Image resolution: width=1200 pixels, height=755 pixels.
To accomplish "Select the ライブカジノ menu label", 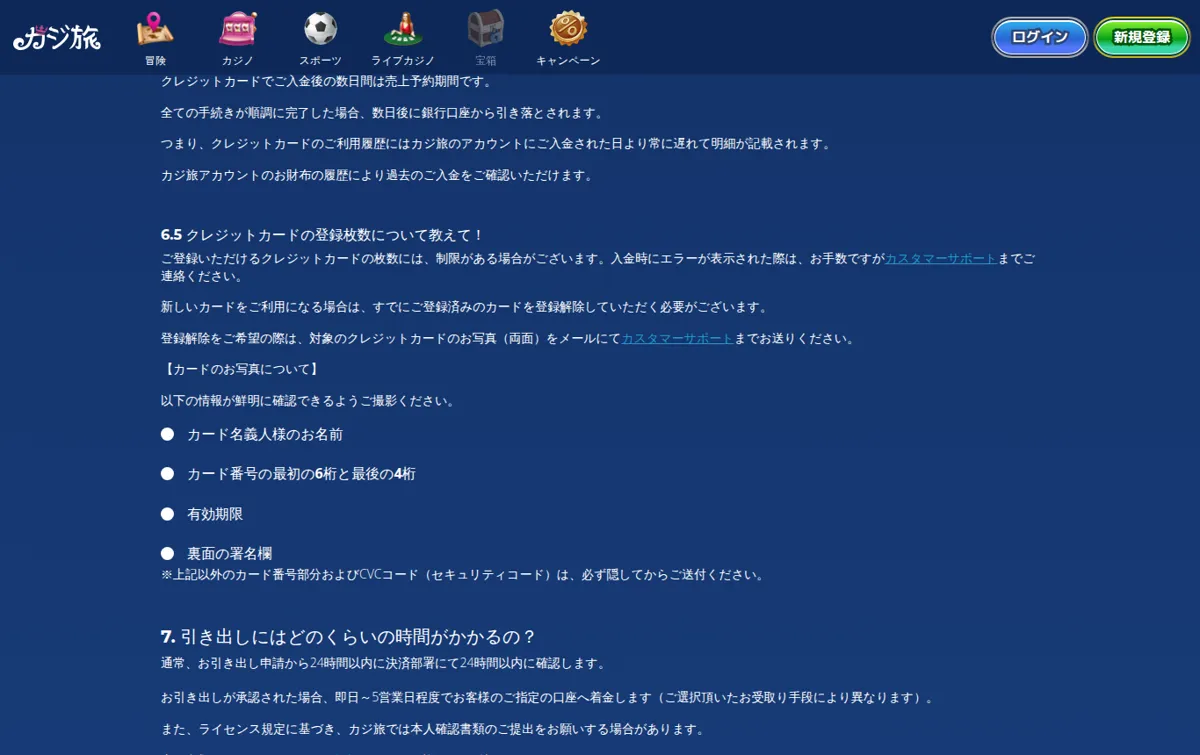I will coord(403,61).
